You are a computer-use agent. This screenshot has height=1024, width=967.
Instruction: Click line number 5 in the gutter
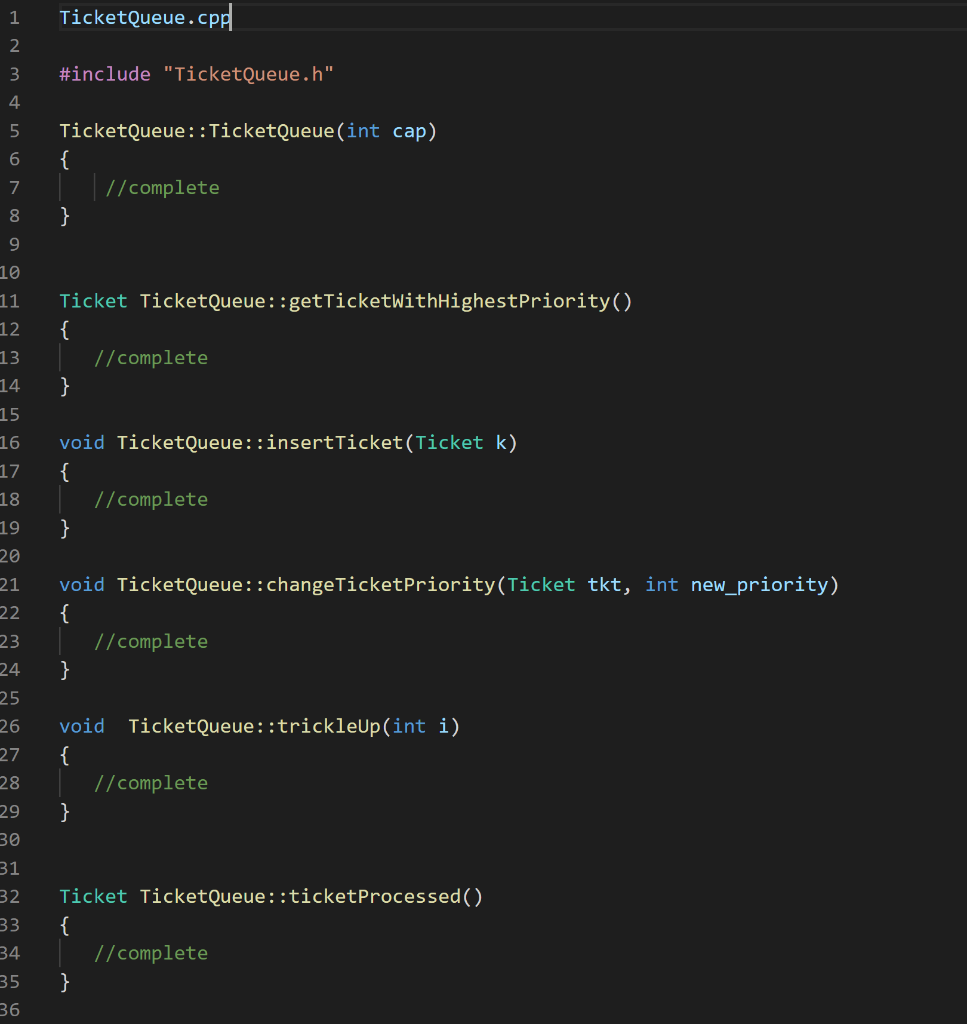coord(14,131)
